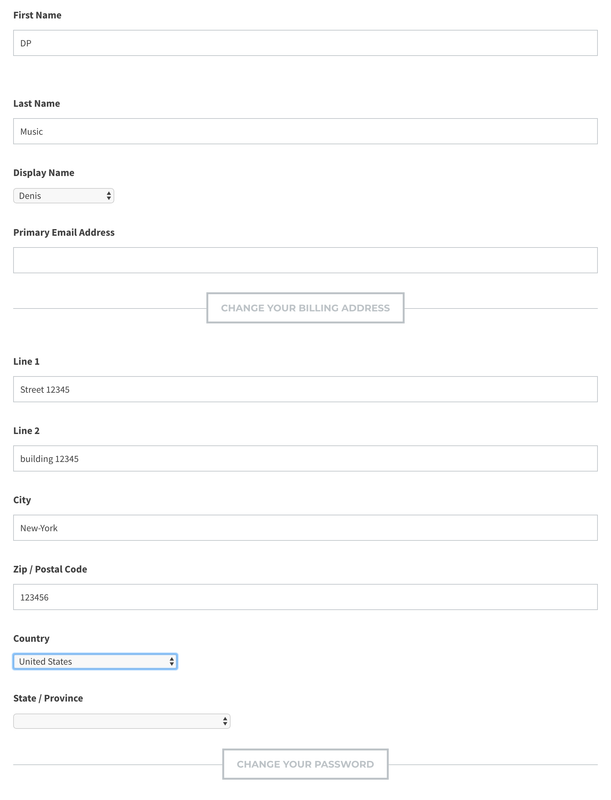Click the 'Last Name' label text
The width and height of the screenshot is (611, 800).
pos(36,104)
